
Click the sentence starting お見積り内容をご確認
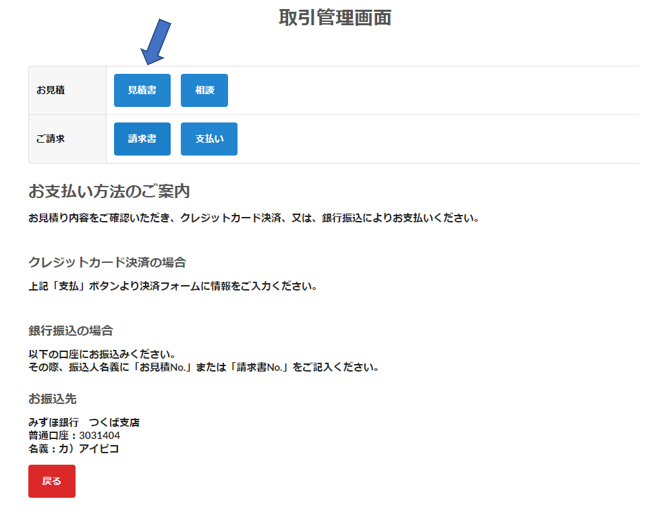(254, 218)
